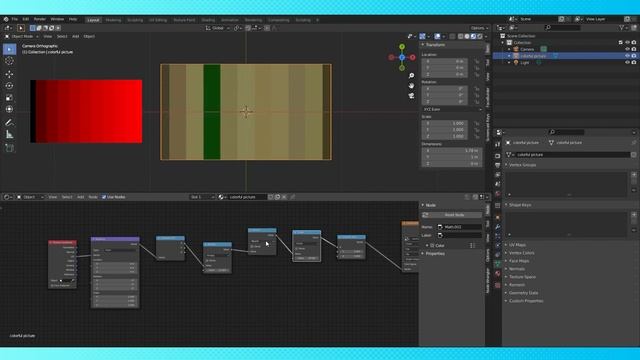Open the File menu
The width and height of the screenshot is (640, 360).
pos(15,19)
